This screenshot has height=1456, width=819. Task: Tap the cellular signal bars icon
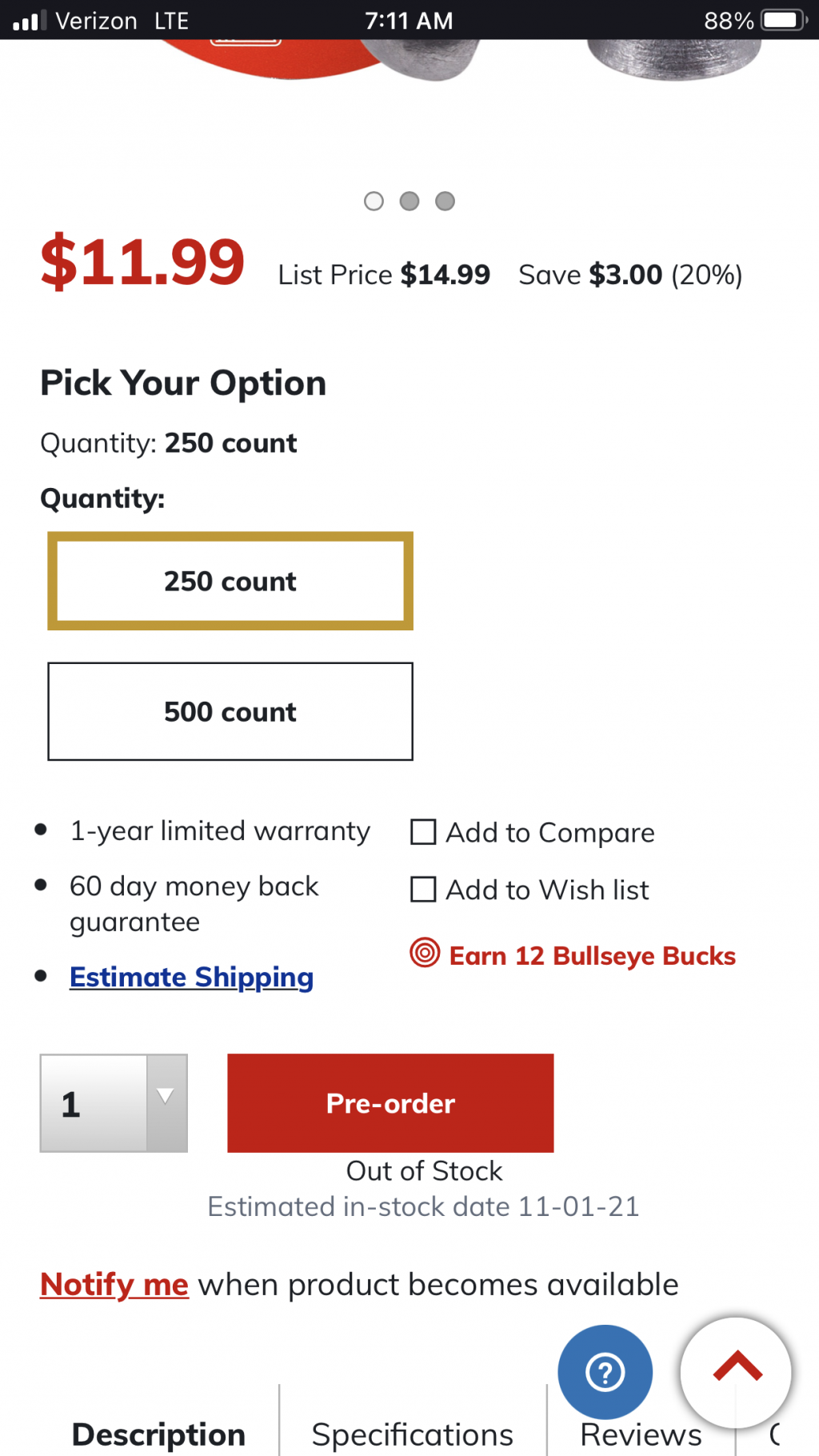coord(30,20)
